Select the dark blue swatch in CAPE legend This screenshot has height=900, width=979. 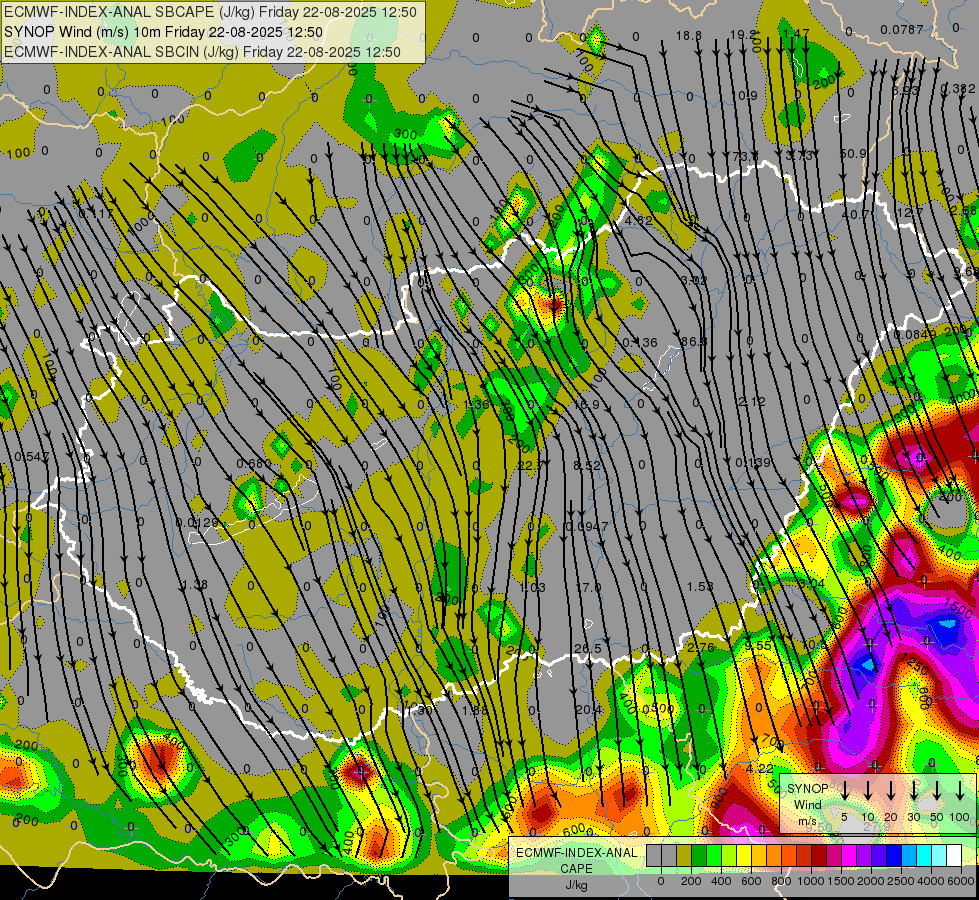tap(894, 855)
